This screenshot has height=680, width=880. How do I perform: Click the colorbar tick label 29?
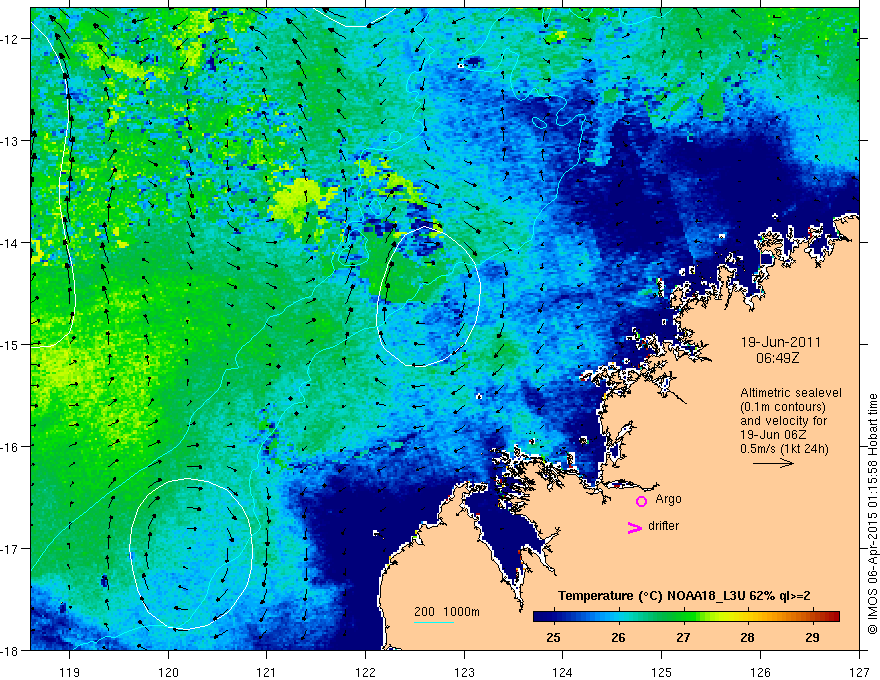(x=812, y=637)
